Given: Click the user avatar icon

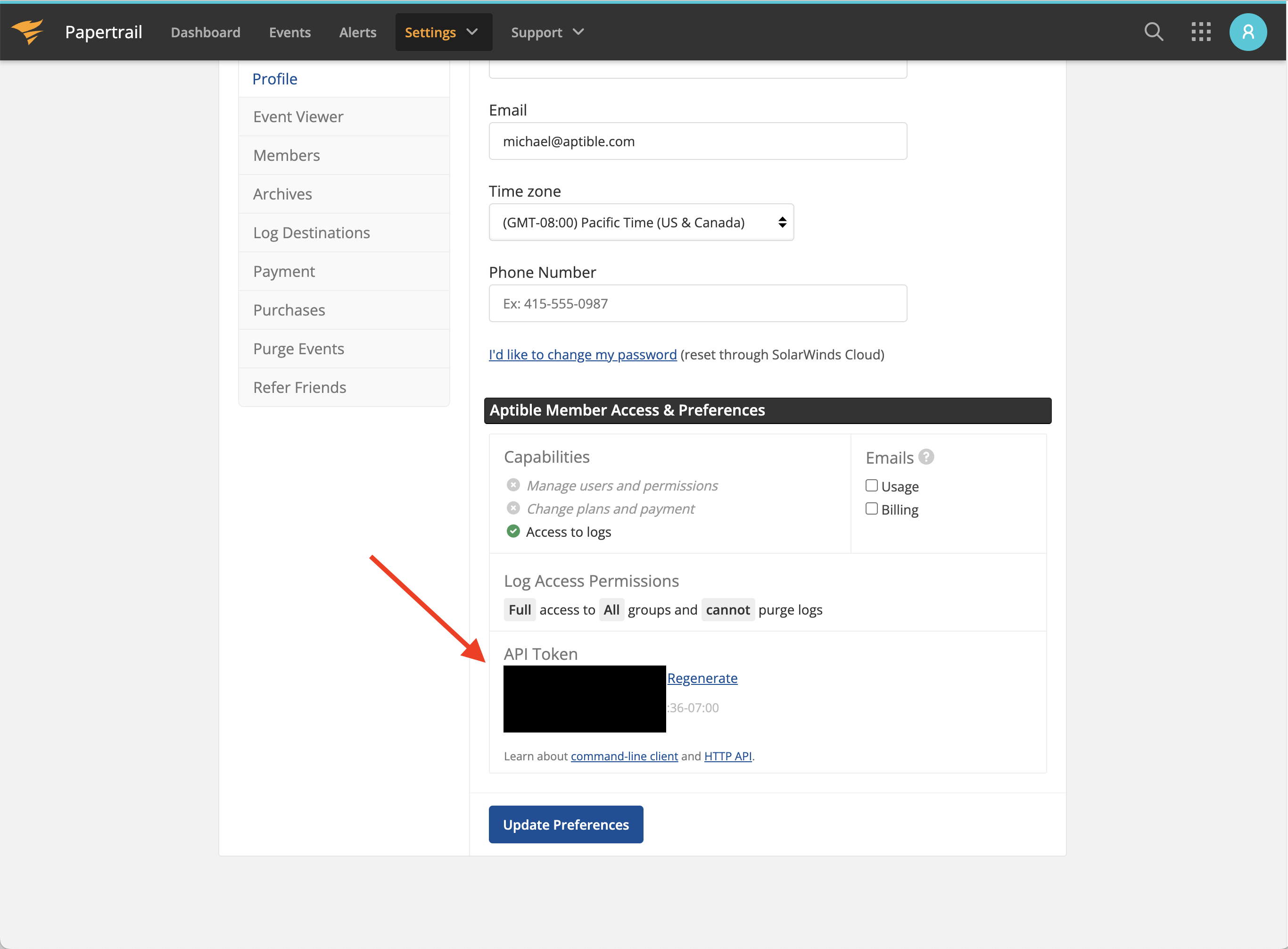Looking at the screenshot, I should pyautogui.click(x=1248, y=32).
